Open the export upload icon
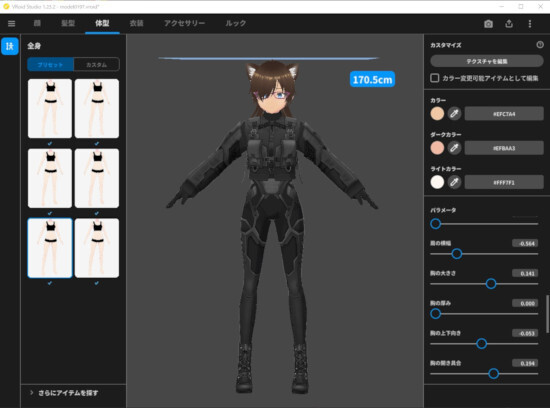550x408 pixels. [509, 24]
